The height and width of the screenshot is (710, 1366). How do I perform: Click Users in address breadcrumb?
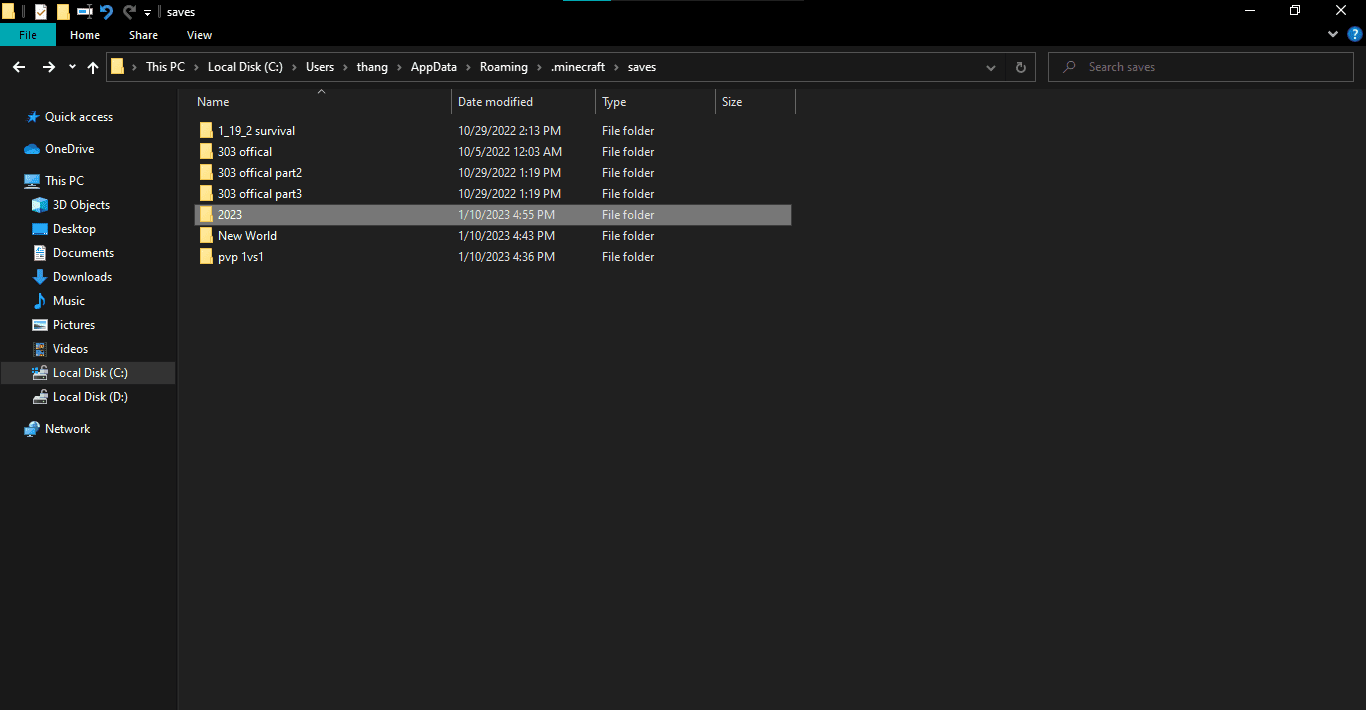click(320, 67)
